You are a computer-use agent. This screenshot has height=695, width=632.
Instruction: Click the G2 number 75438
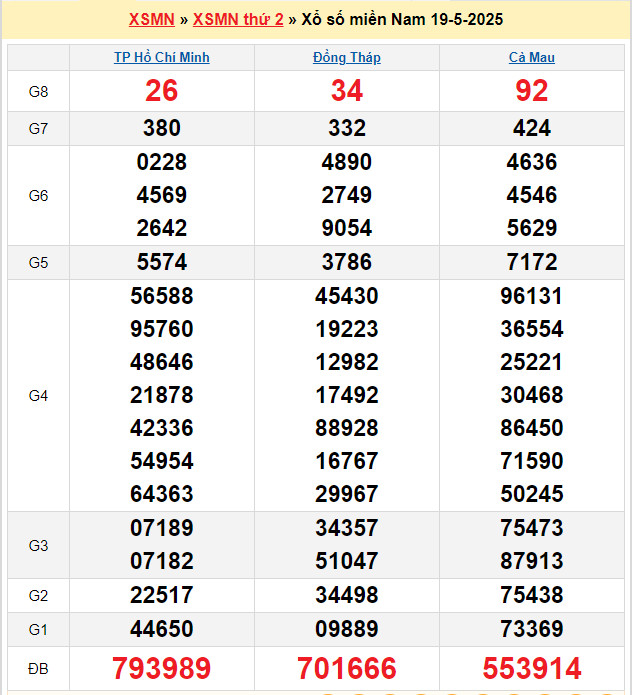(532, 595)
